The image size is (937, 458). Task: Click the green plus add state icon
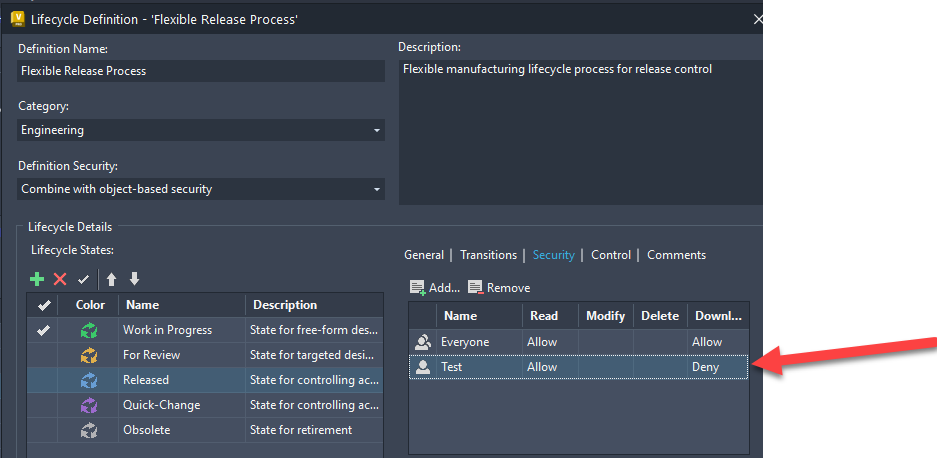(x=37, y=280)
